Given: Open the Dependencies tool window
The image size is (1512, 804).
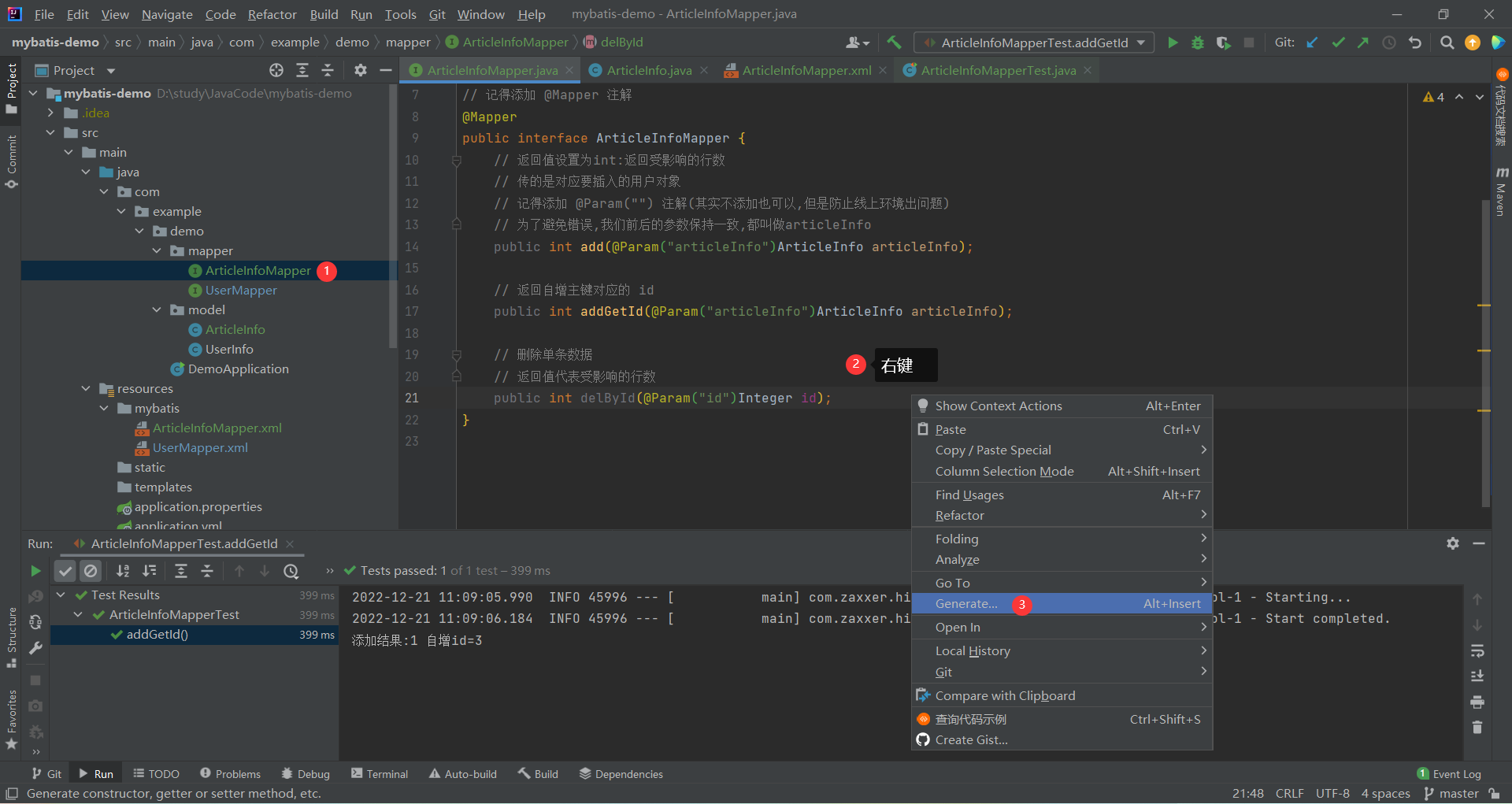Looking at the screenshot, I should coord(621,774).
